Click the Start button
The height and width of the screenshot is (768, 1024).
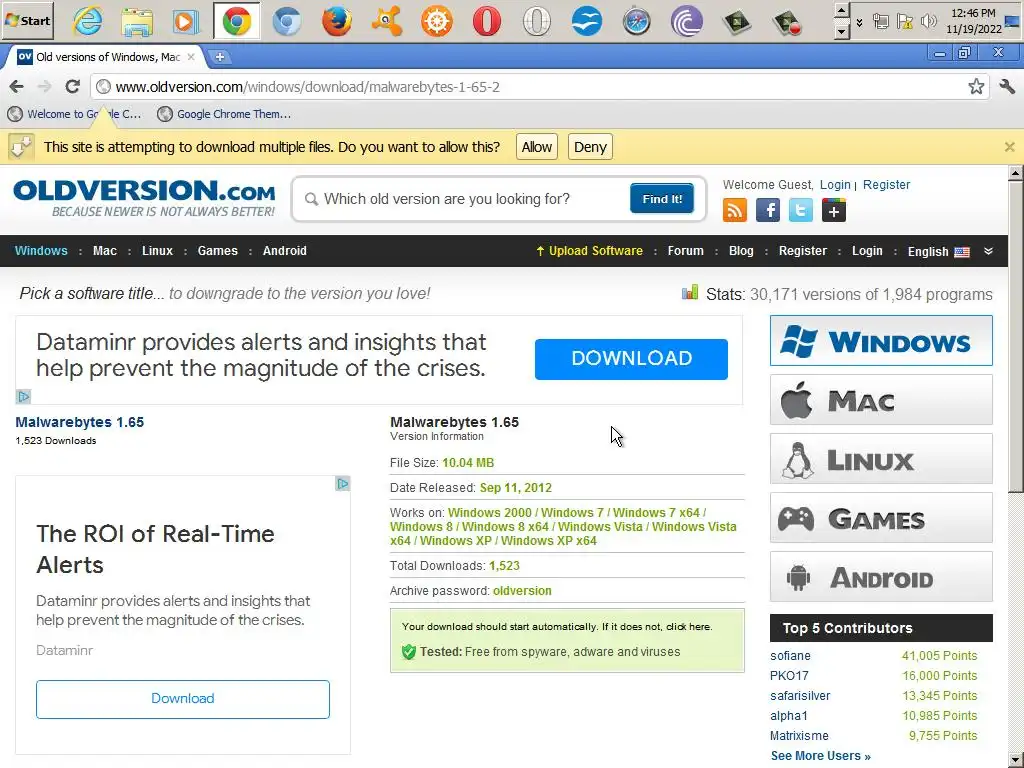click(27, 21)
